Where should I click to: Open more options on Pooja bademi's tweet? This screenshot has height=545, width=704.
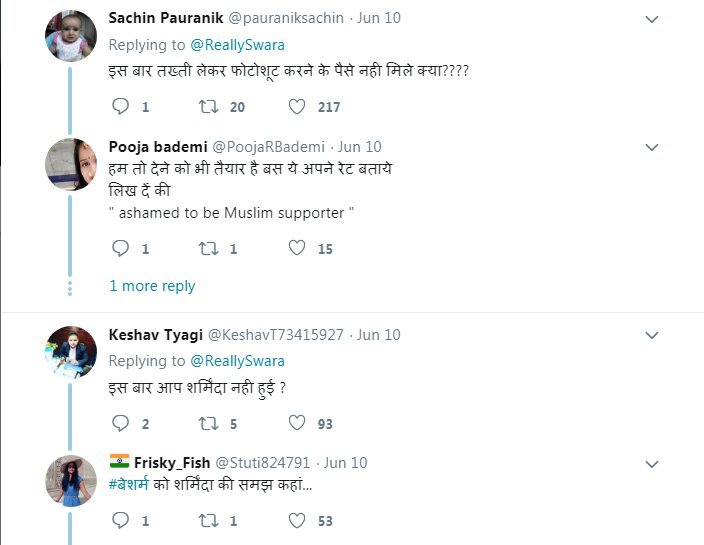coord(652,148)
